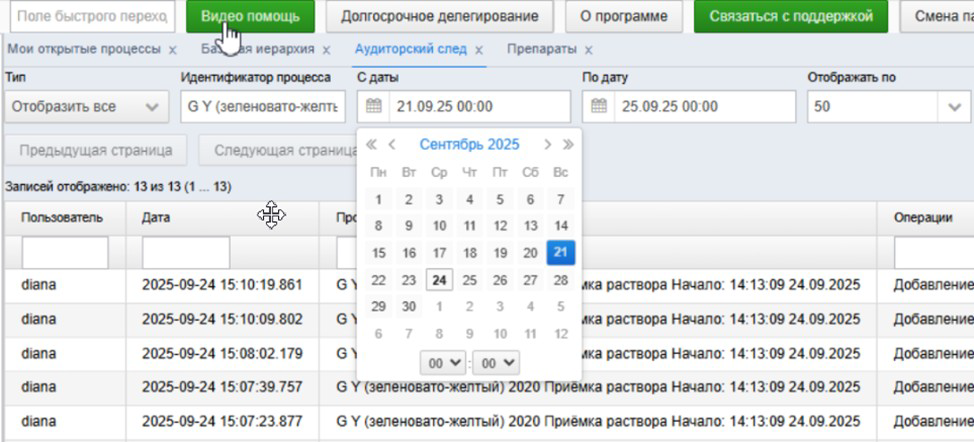This screenshot has width=974, height=442.
Task: Sort by Операции column header
Action: pos(923,218)
